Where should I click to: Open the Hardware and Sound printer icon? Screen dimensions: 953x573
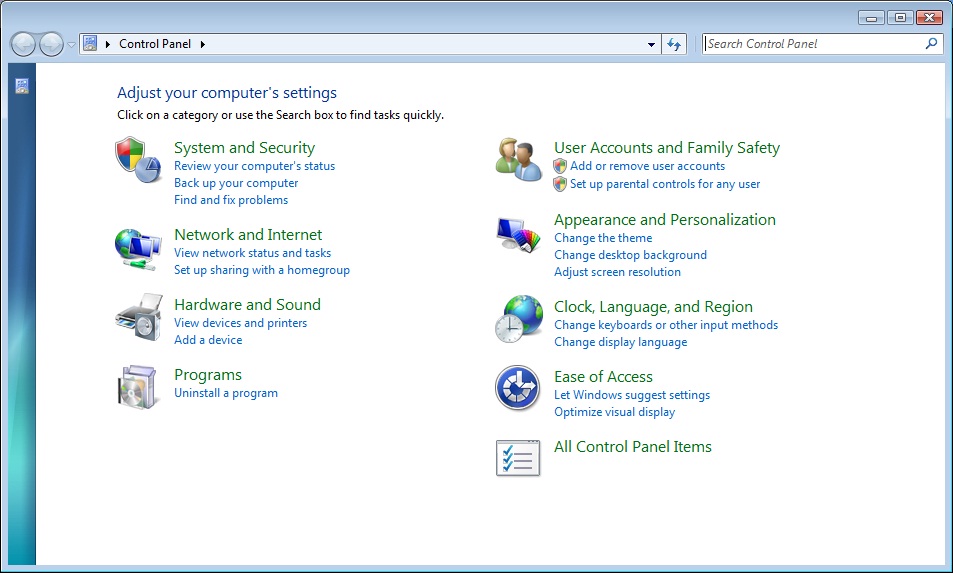pyautogui.click(x=139, y=317)
